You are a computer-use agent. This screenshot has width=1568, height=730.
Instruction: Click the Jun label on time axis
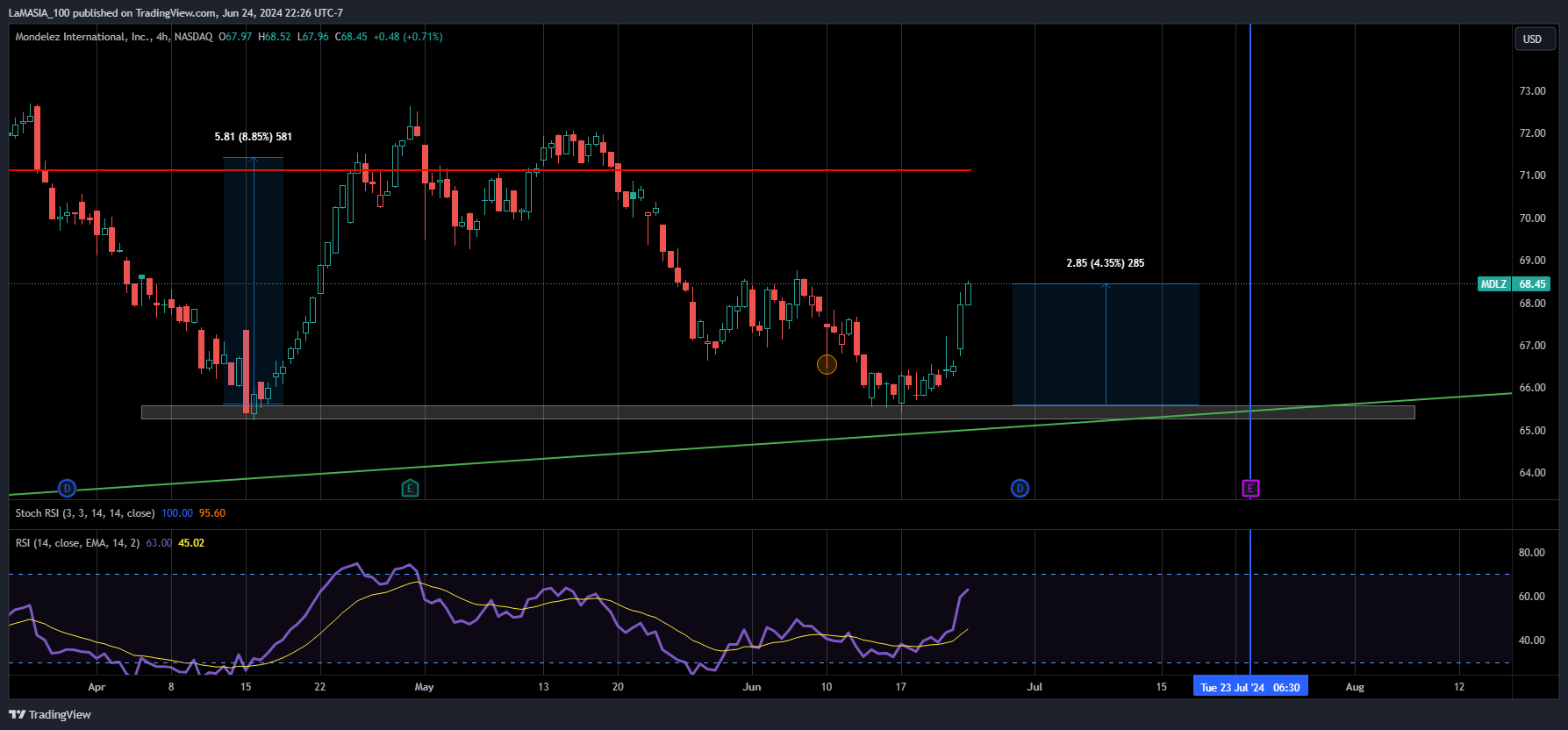[x=752, y=687]
